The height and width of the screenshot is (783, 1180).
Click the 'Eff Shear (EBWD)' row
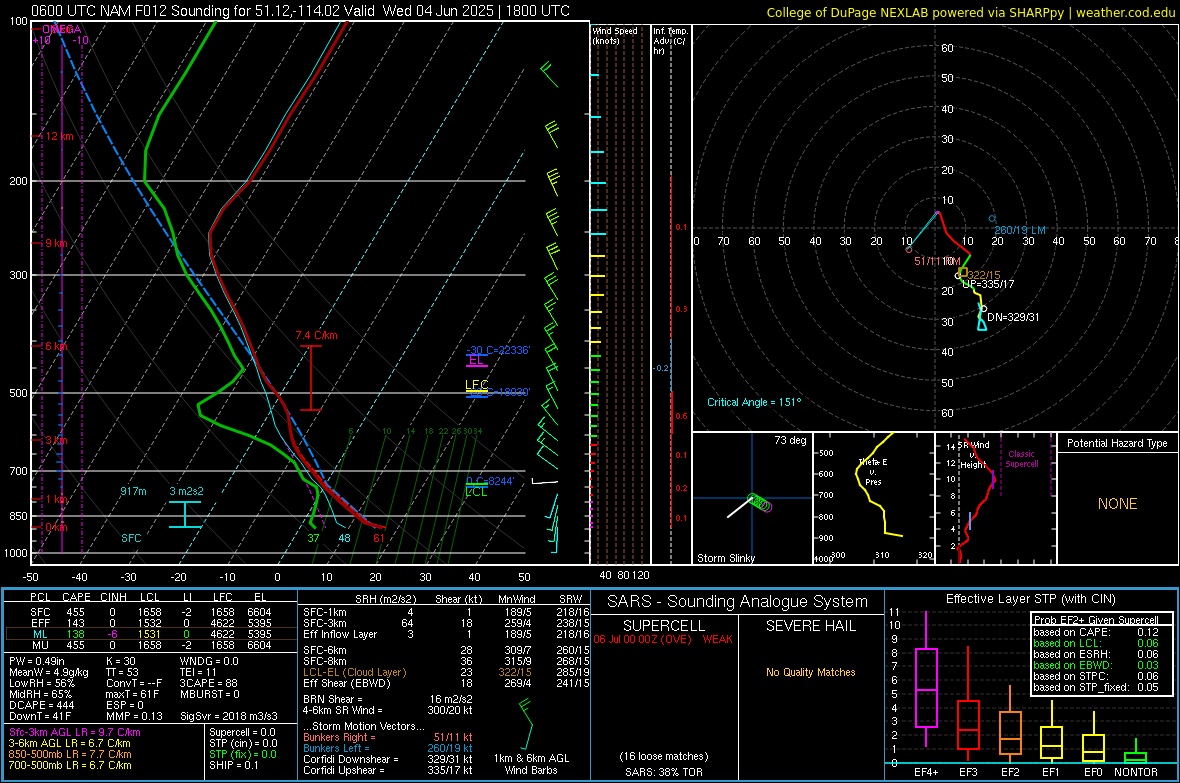[x=445, y=683]
